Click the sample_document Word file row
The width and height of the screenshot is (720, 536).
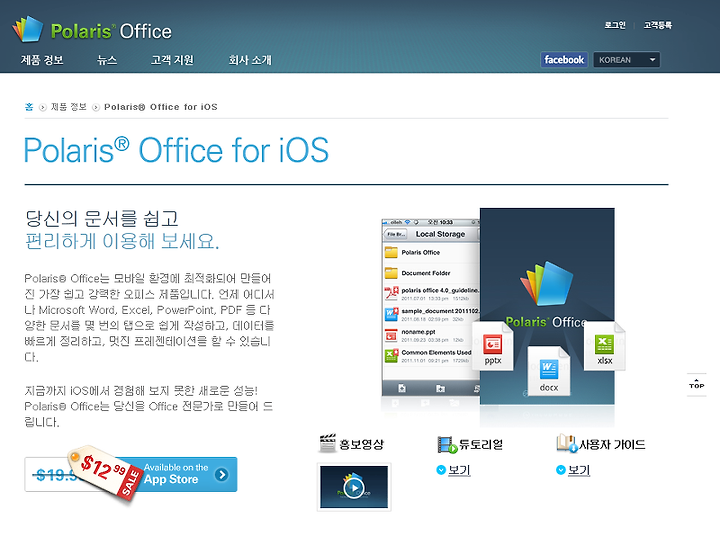432,315
